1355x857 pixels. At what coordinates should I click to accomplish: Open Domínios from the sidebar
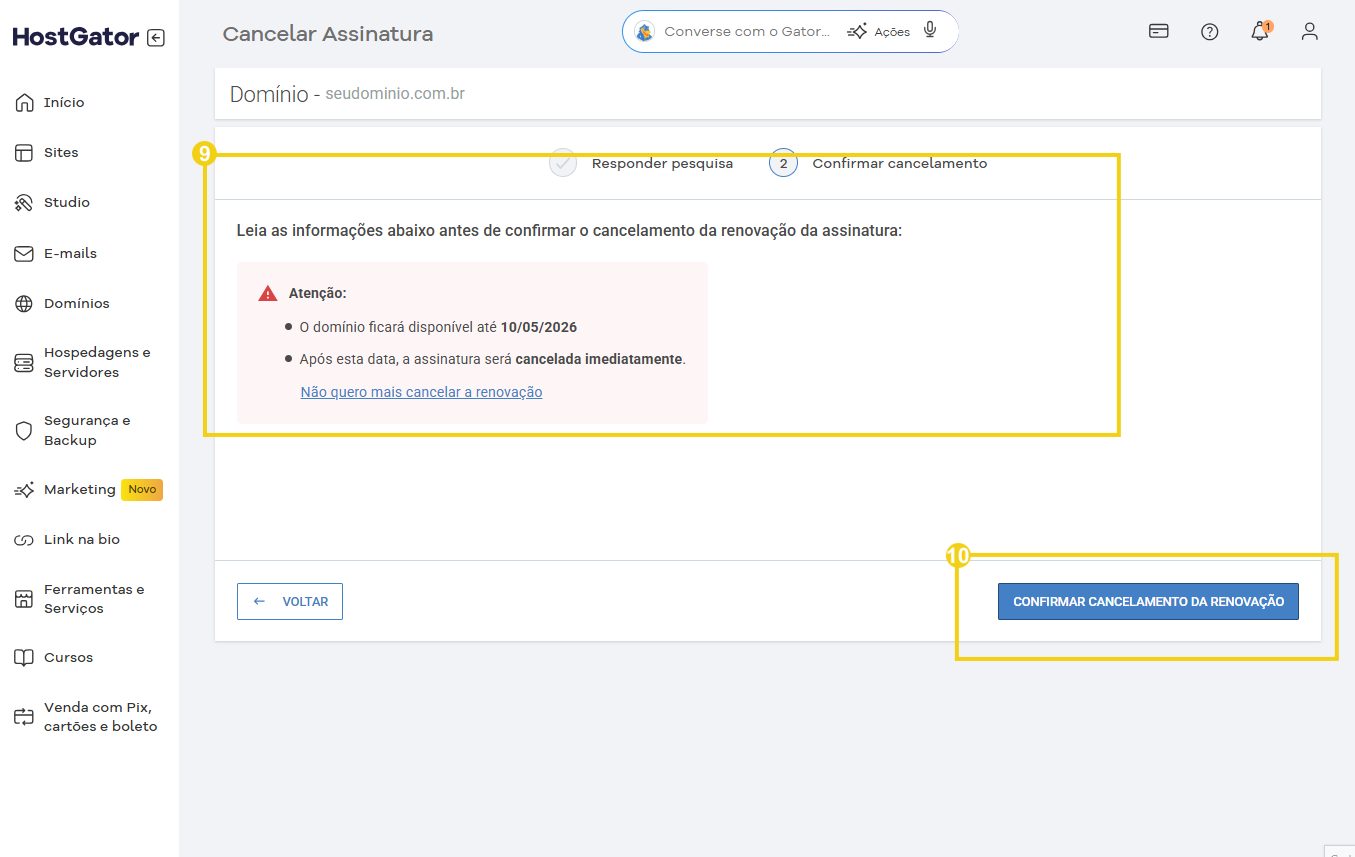tap(76, 303)
